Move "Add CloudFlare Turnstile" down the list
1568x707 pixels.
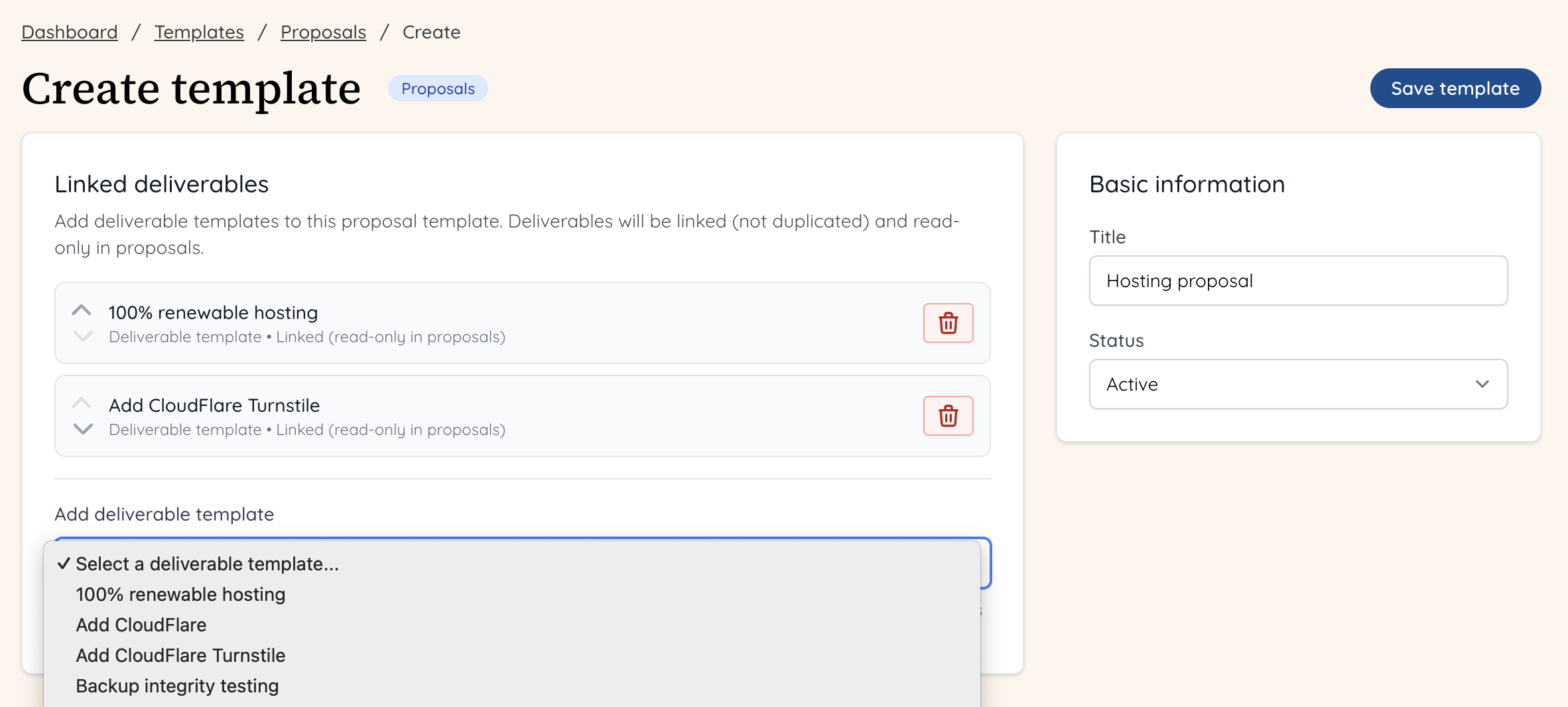point(82,429)
